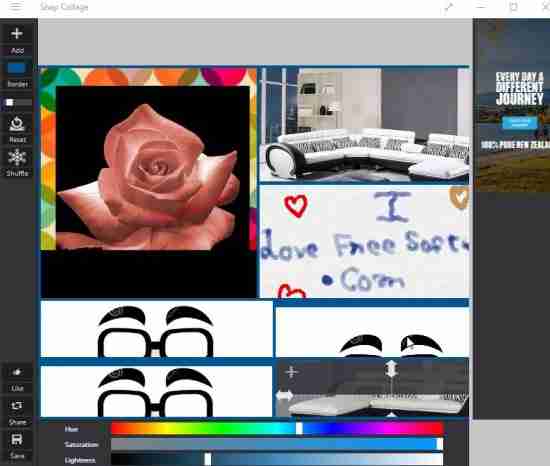The image size is (550, 466).
Task: Select the 'I love Free Soft' handwriting photo
Action: click(x=364, y=242)
